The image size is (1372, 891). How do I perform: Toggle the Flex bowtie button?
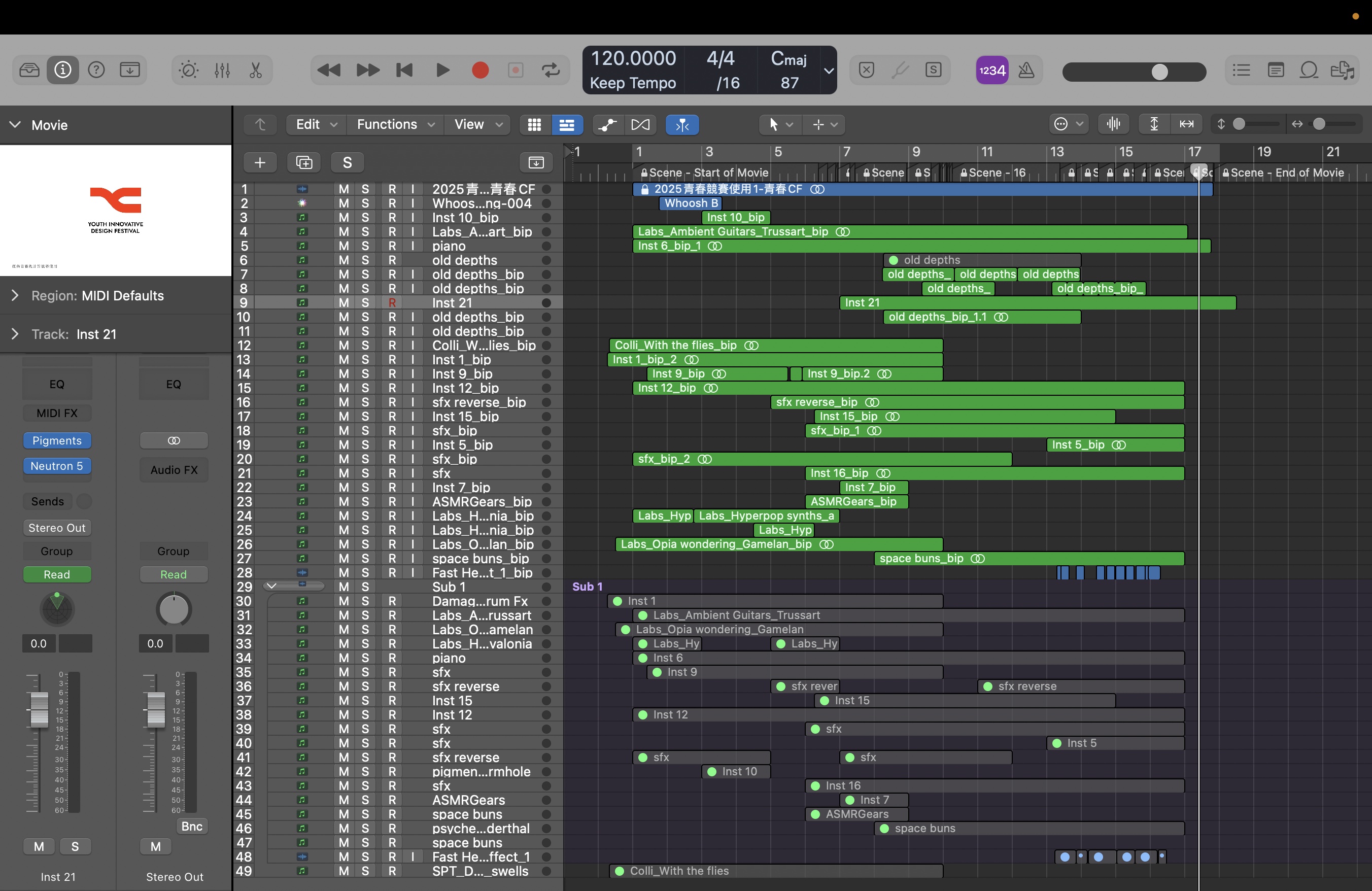click(640, 124)
